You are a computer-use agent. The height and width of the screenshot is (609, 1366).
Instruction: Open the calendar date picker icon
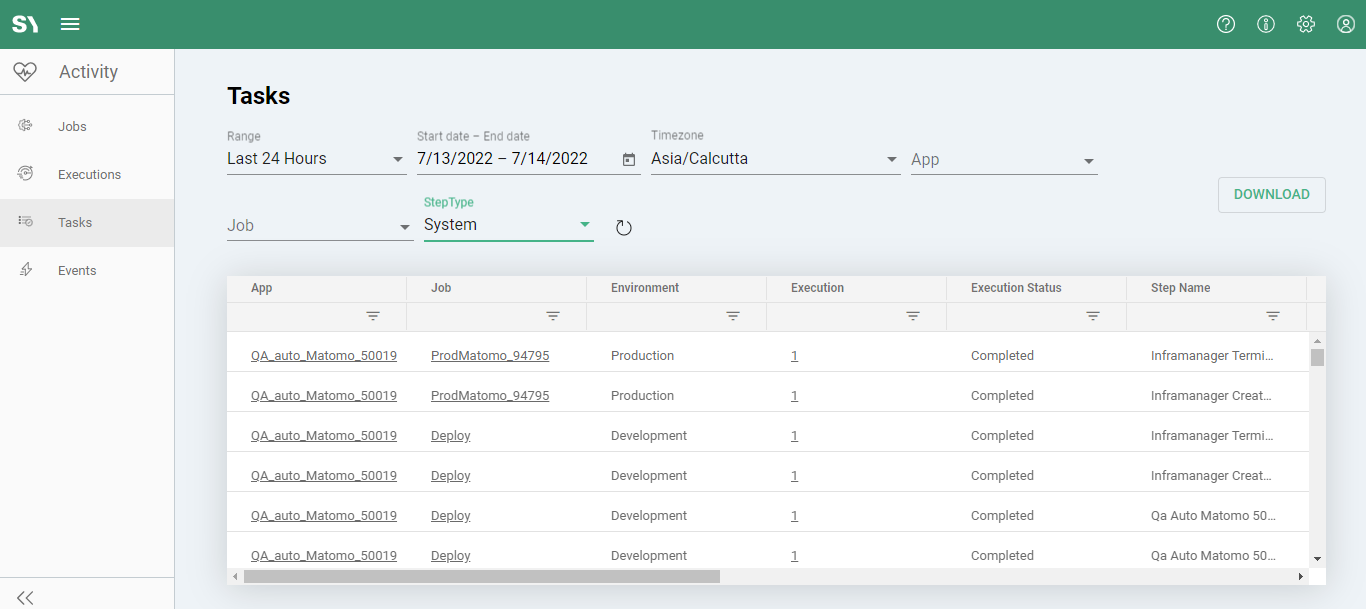point(629,160)
